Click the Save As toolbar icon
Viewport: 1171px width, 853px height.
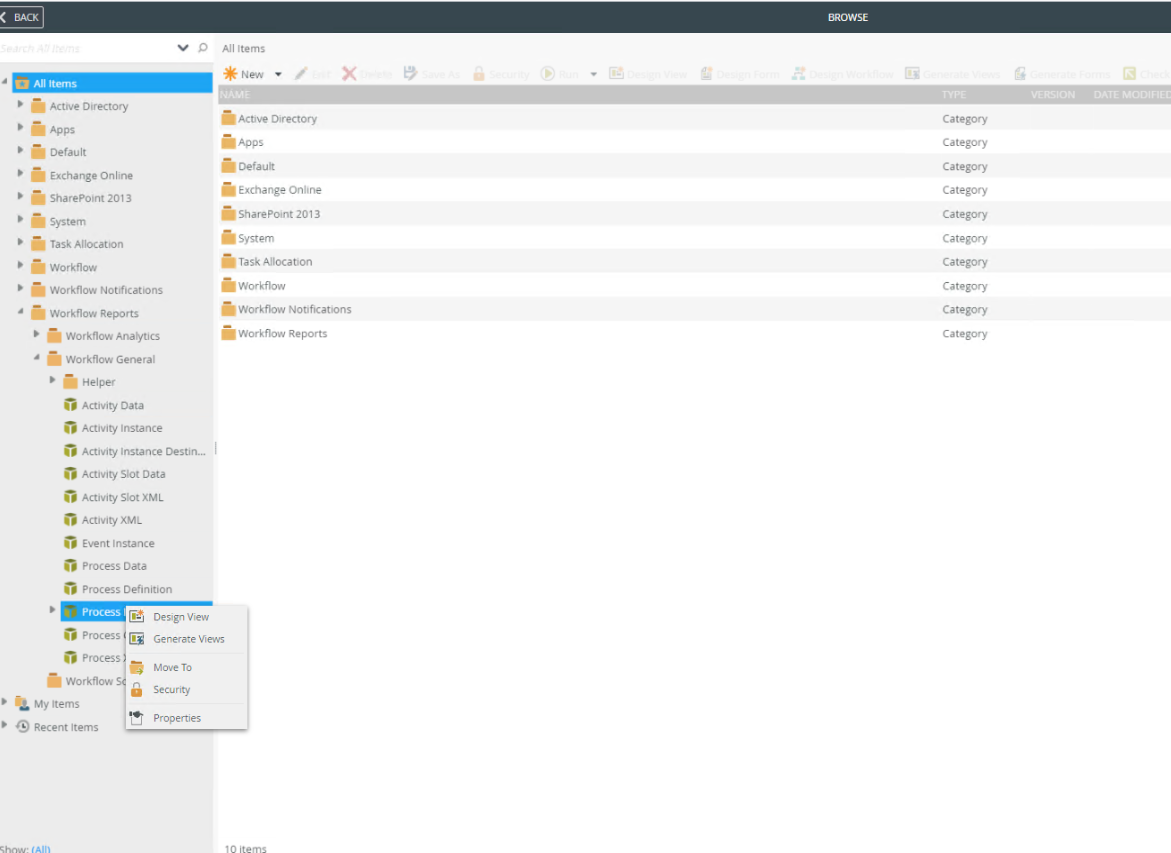tap(410, 73)
